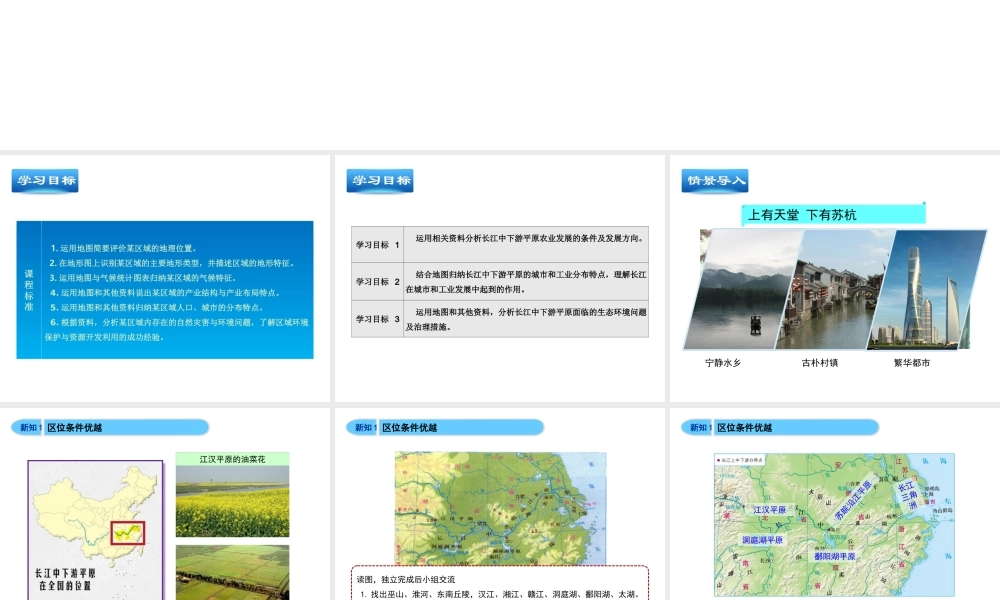The image size is (1000, 600).
Task: Select the green farmland aerial photo
Action: [x=232, y=573]
